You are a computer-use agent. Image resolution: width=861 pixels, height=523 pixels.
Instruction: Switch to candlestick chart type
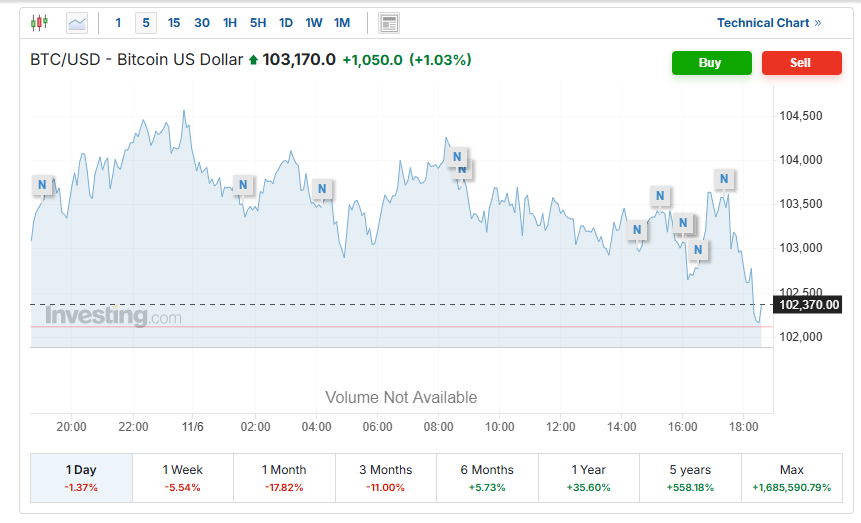pos(39,22)
